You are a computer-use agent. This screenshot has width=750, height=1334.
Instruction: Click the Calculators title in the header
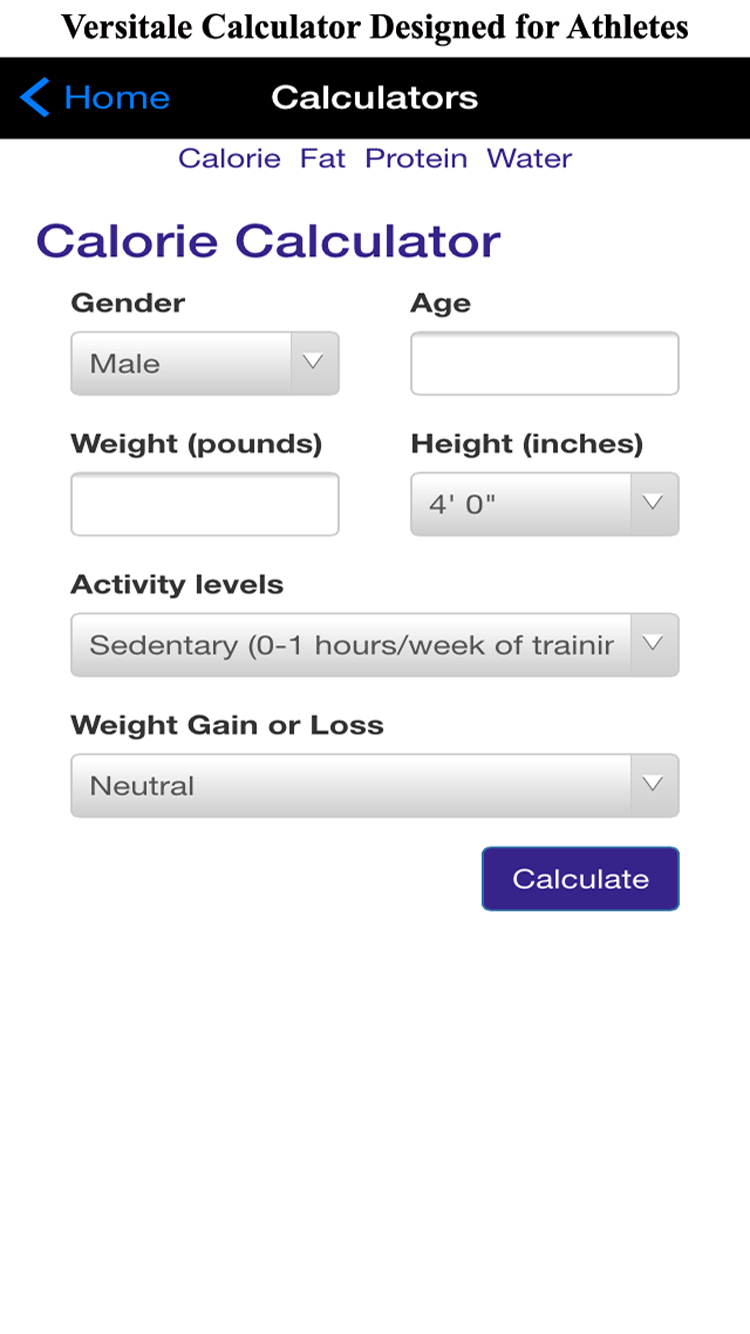click(374, 98)
